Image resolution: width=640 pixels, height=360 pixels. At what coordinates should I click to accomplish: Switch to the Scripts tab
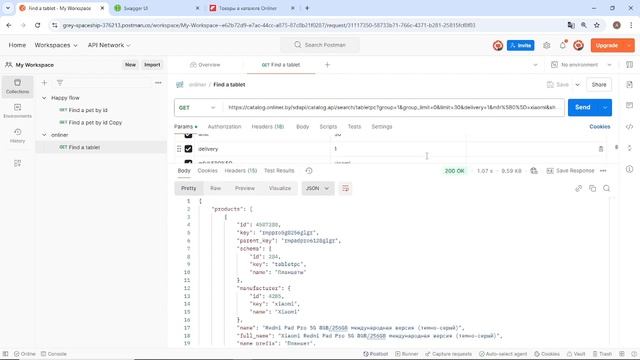328,127
